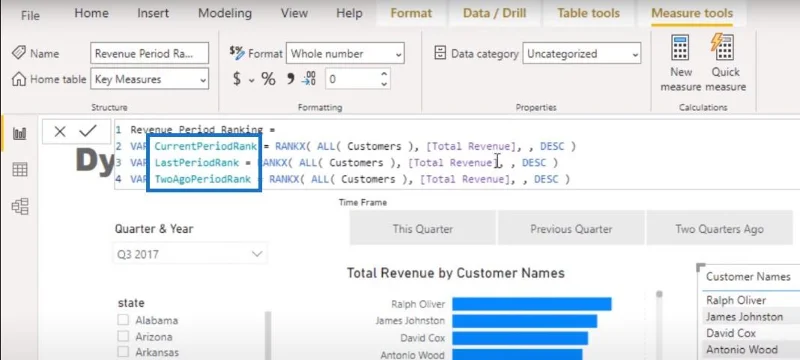The width and height of the screenshot is (800, 360).
Task: Click the chart title Total Revenue by Customer Names
Action: [456, 273]
